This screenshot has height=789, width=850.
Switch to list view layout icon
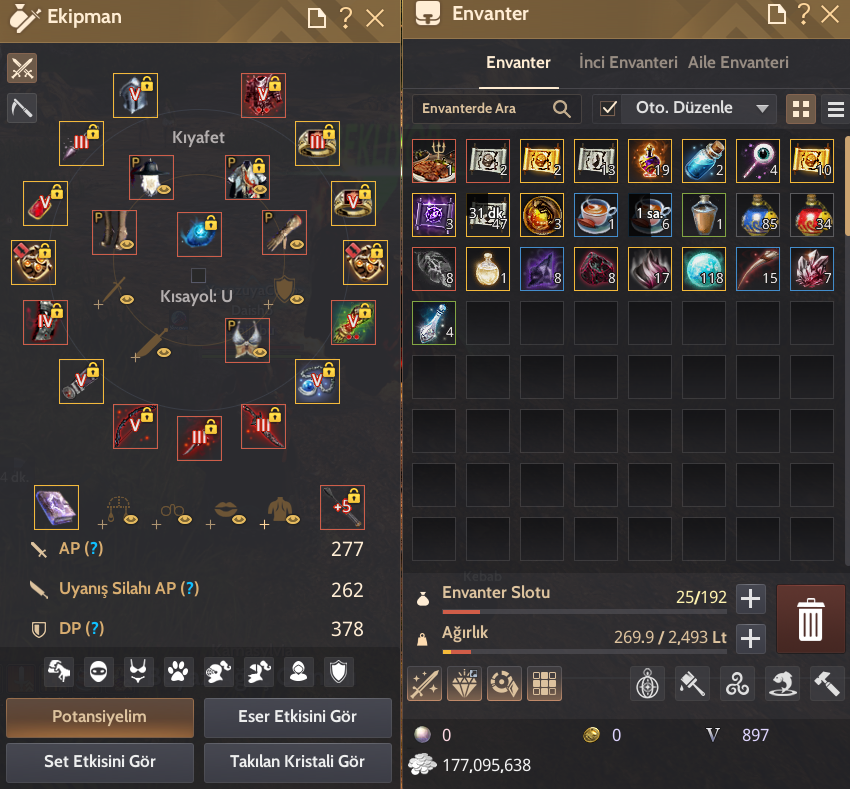tap(835, 109)
